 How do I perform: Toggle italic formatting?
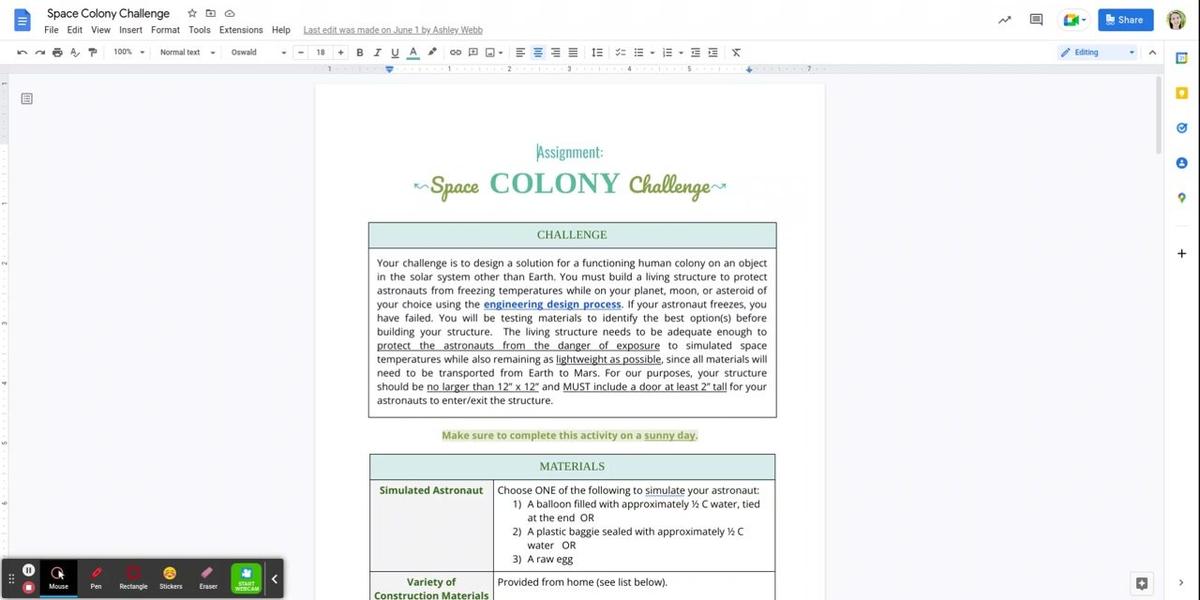coord(377,52)
